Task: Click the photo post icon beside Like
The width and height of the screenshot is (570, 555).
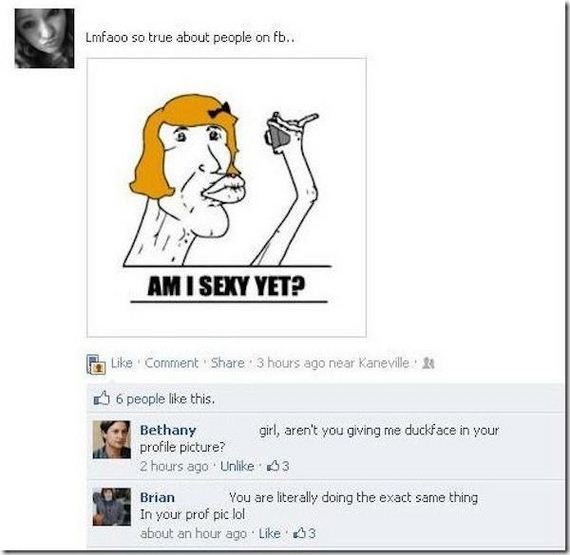Action: 96,364
